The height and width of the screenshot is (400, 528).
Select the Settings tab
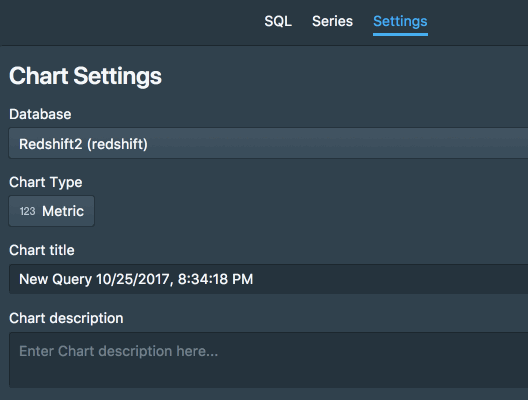[400, 21]
